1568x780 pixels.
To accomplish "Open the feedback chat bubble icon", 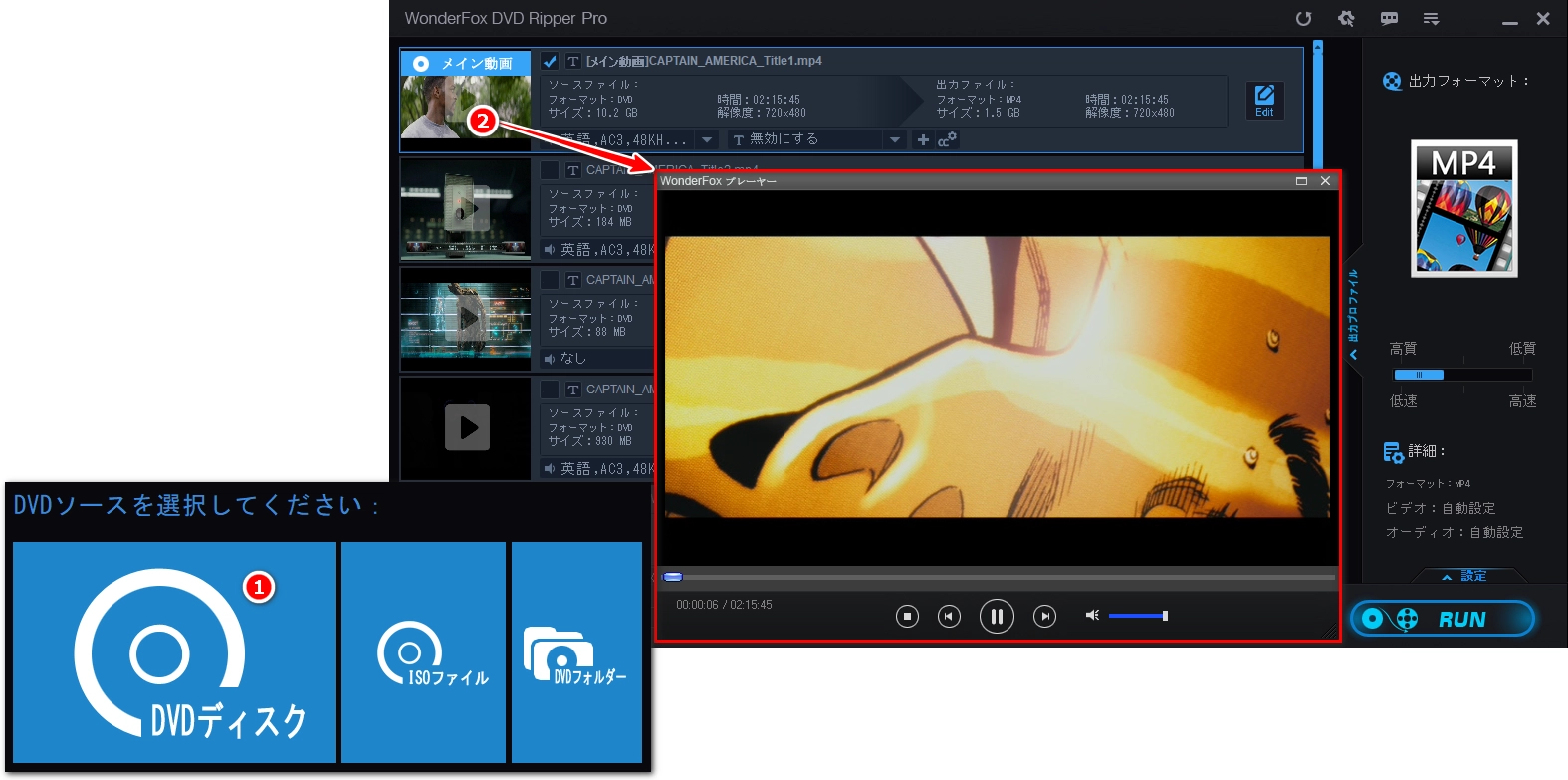I will (x=1389, y=18).
